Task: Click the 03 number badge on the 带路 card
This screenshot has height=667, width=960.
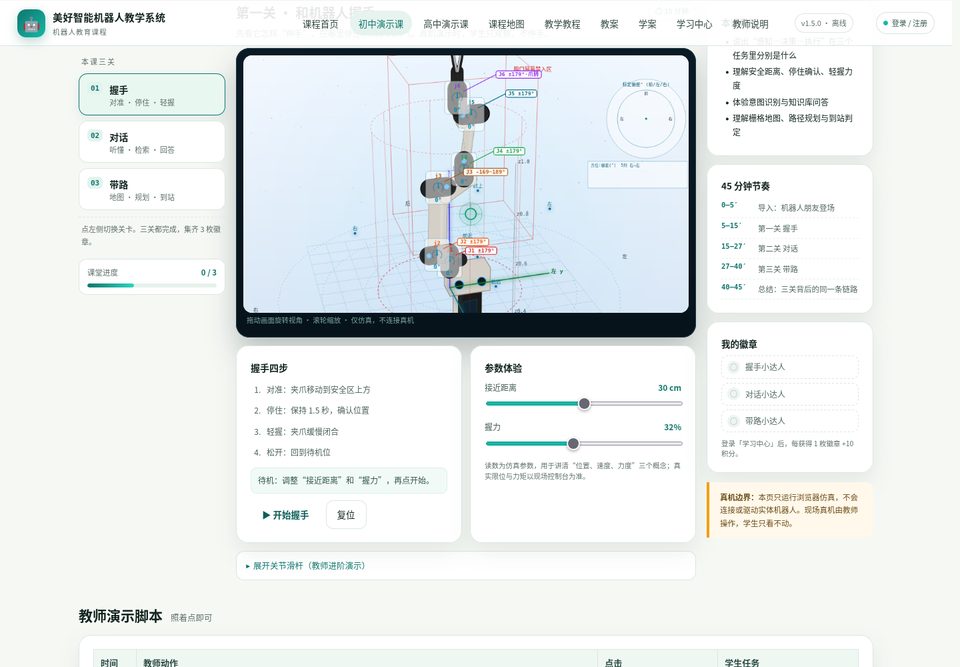Action: click(x=95, y=183)
